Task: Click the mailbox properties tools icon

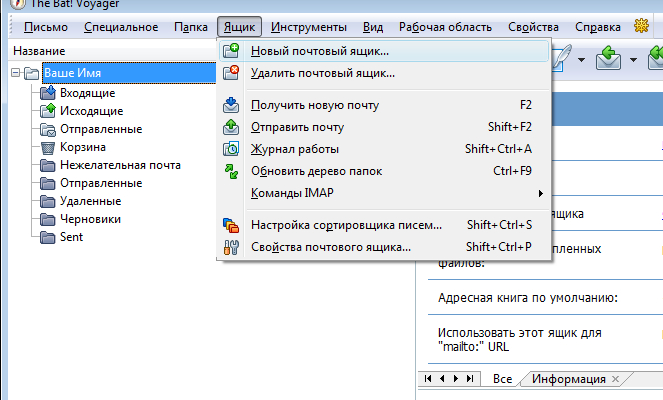Action: click(231, 247)
